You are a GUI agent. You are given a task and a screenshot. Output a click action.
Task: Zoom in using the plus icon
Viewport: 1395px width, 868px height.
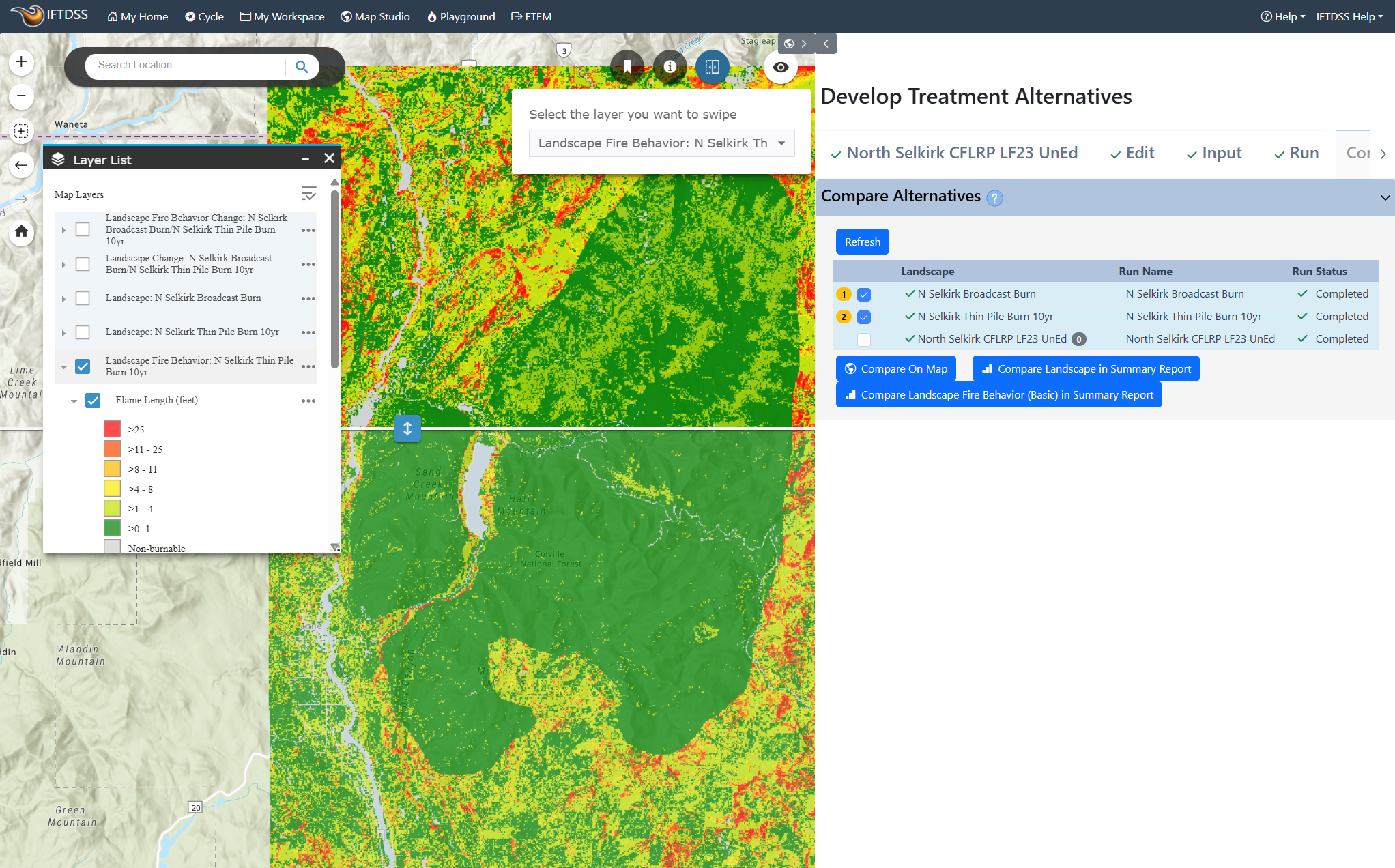pyautogui.click(x=21, y=61)
